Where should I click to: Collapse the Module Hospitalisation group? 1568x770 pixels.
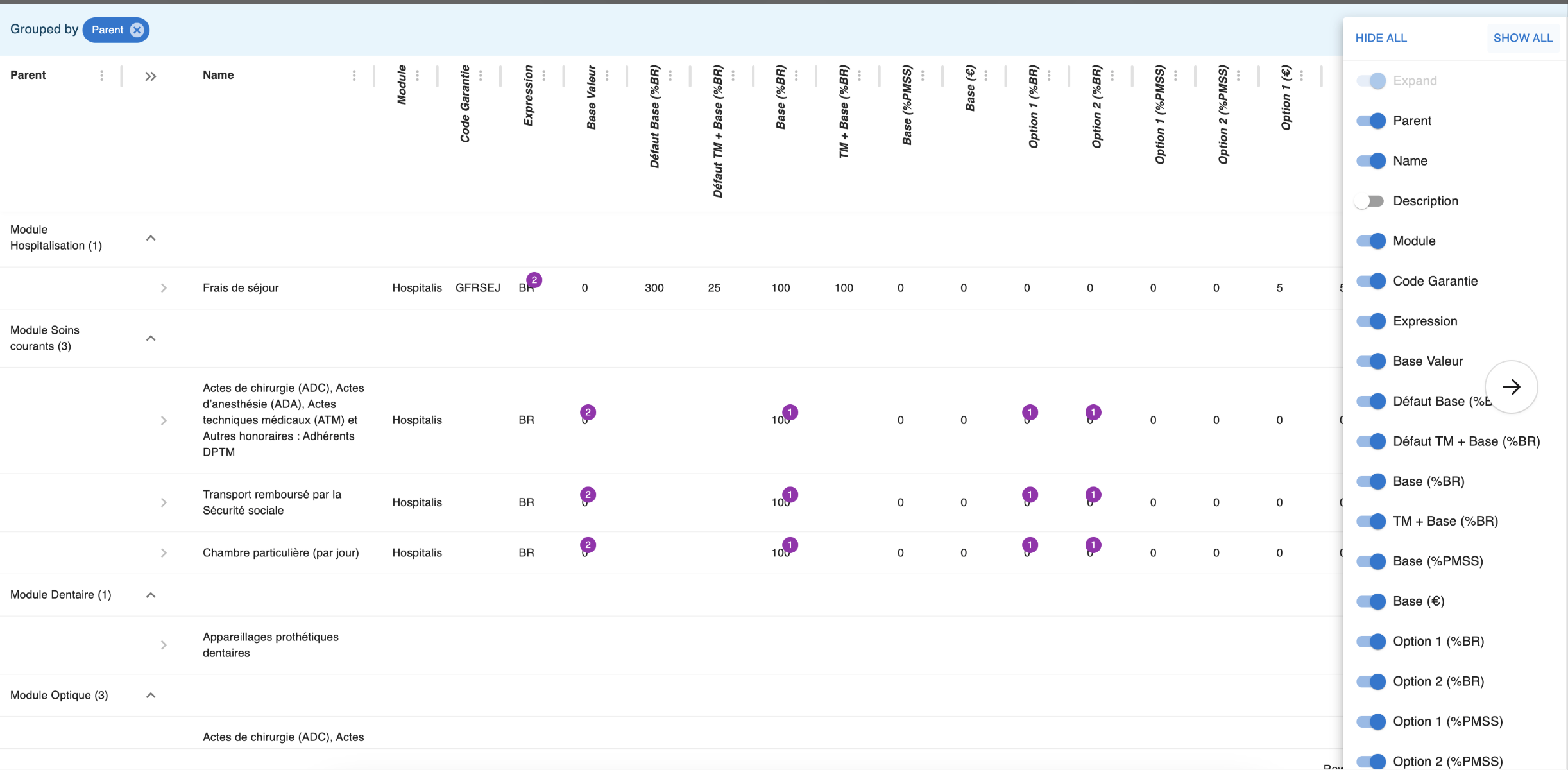151,238
